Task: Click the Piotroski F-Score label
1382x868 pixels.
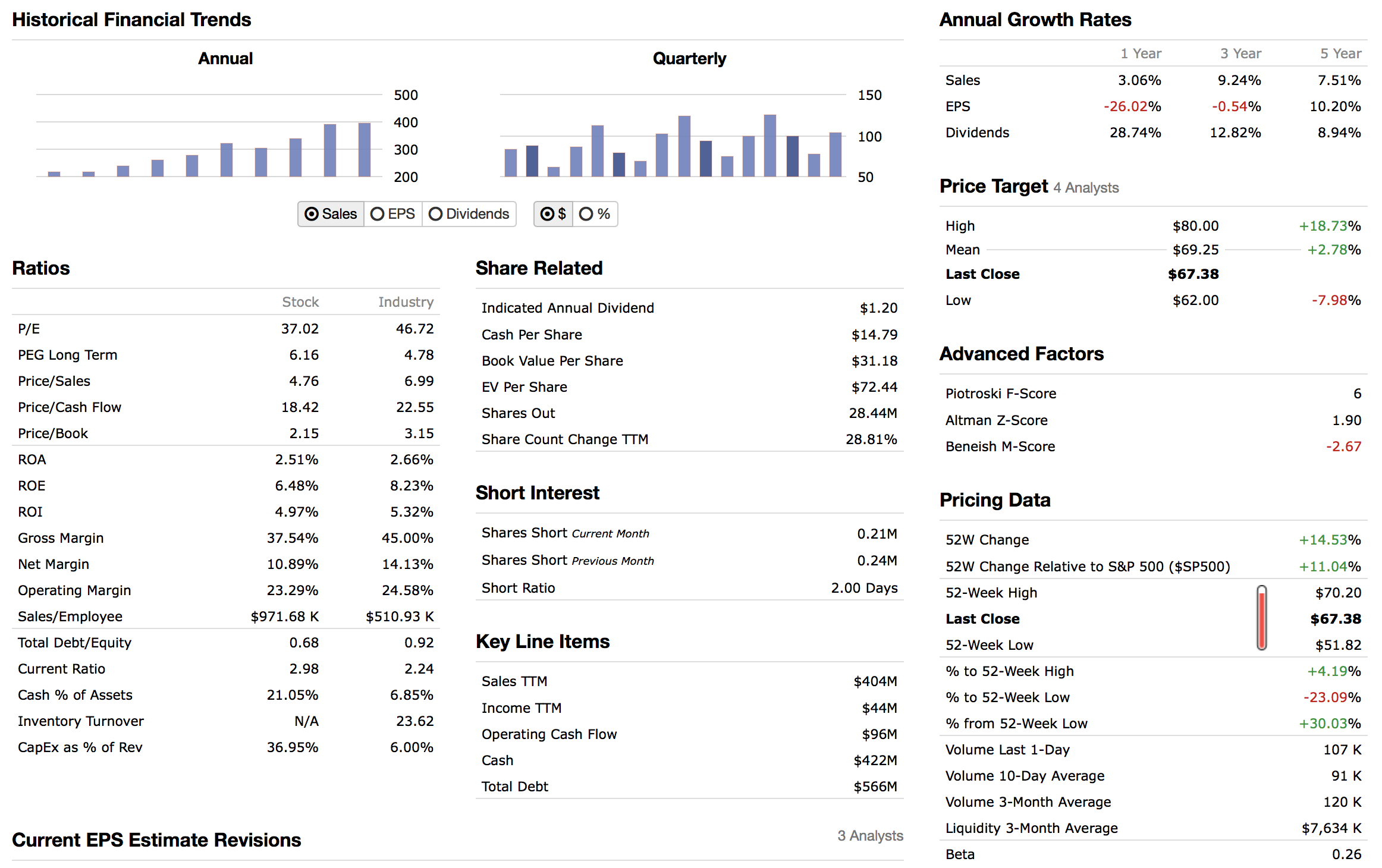Action: click(x=1001, y=394)
